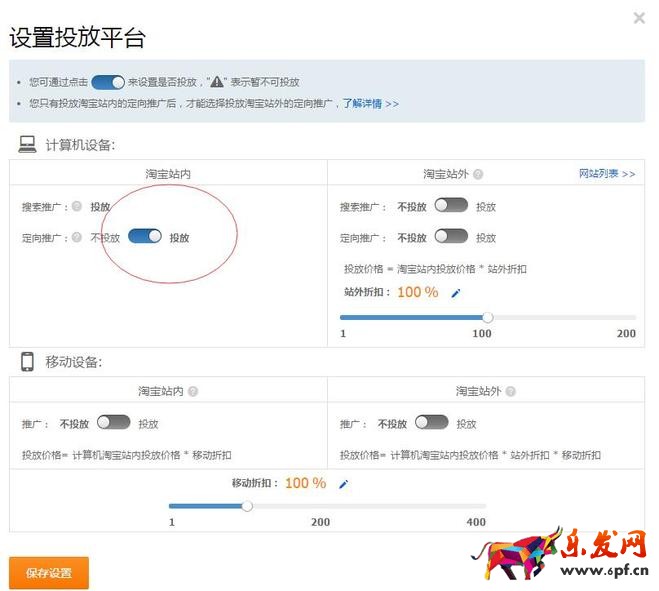The width and height of the screenshot is (659, 591).
Task: Click help icon beside 定向推广 under computer 淘宝站内
Action: 76,238
